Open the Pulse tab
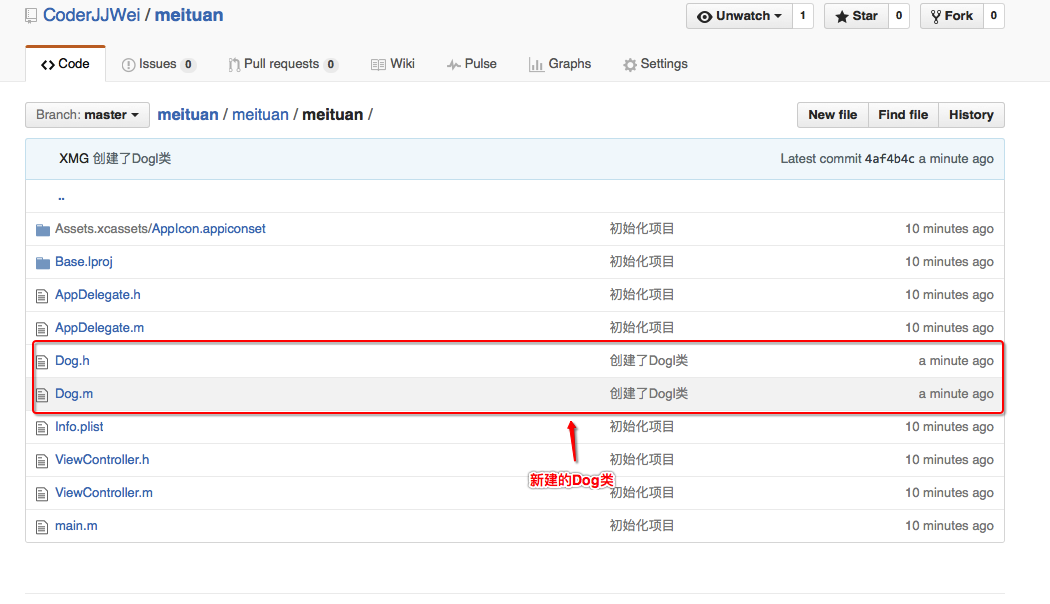Image resolution: width=1050 pixels, height=604 pixels. pos(472,64)
